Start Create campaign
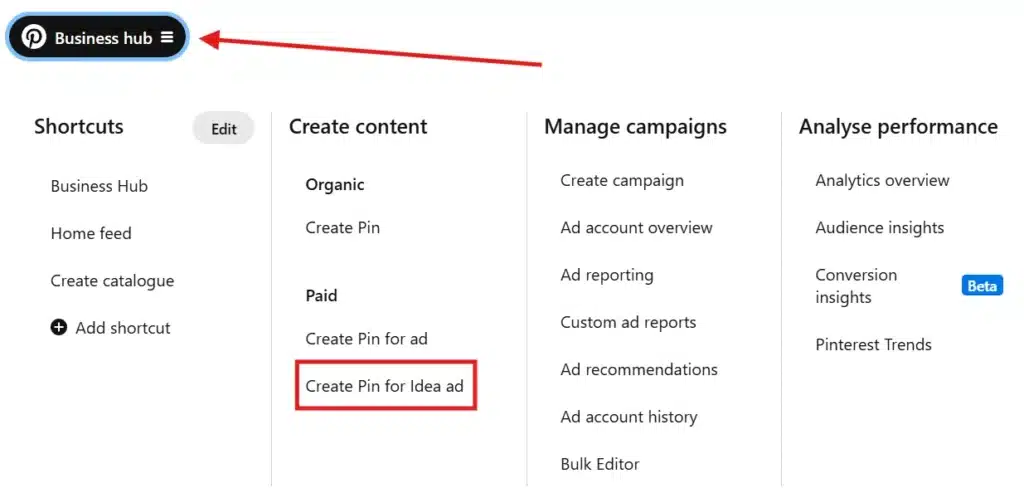 point(622,180)
